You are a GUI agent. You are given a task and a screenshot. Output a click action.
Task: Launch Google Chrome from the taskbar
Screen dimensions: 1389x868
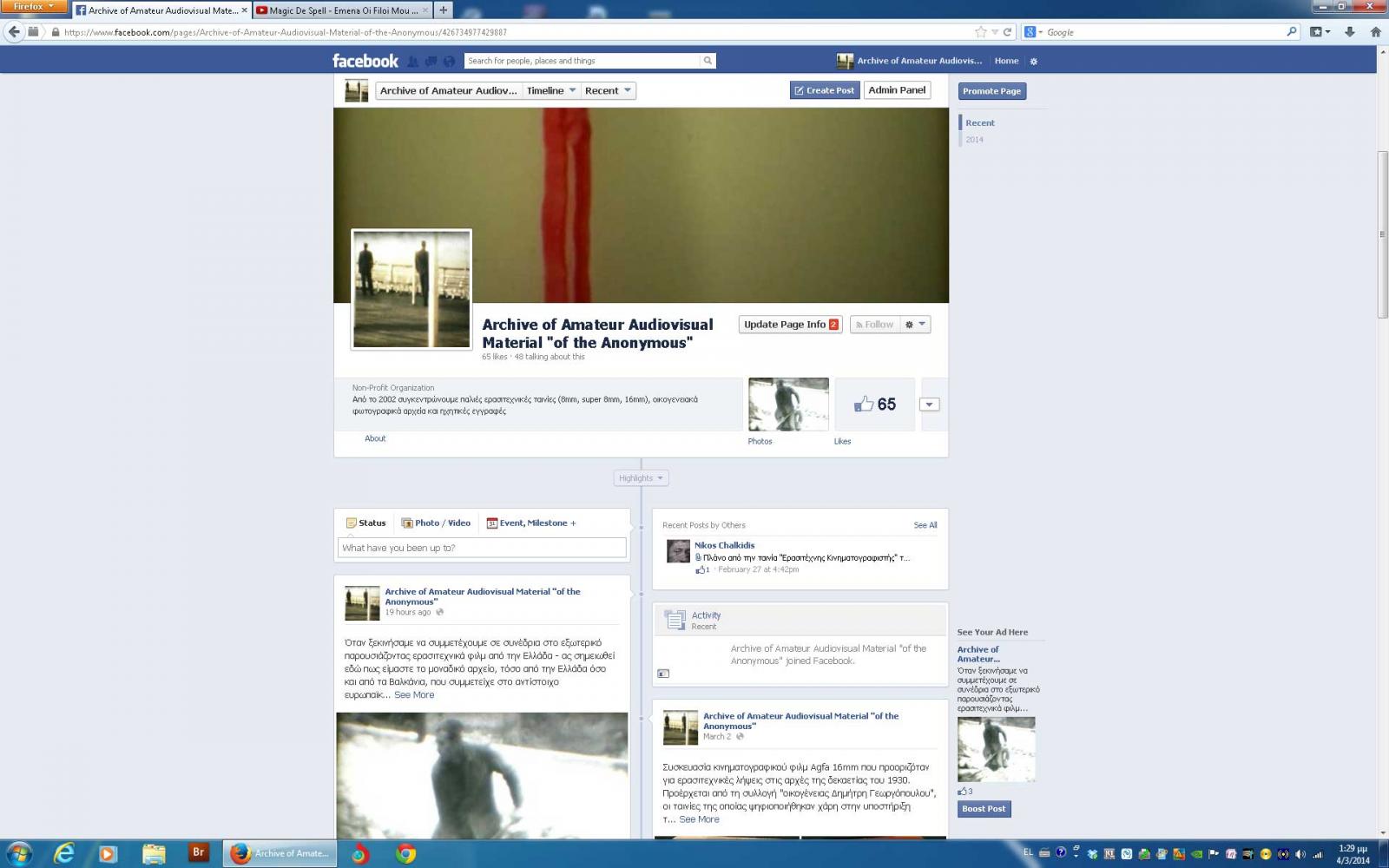(405, 854)
